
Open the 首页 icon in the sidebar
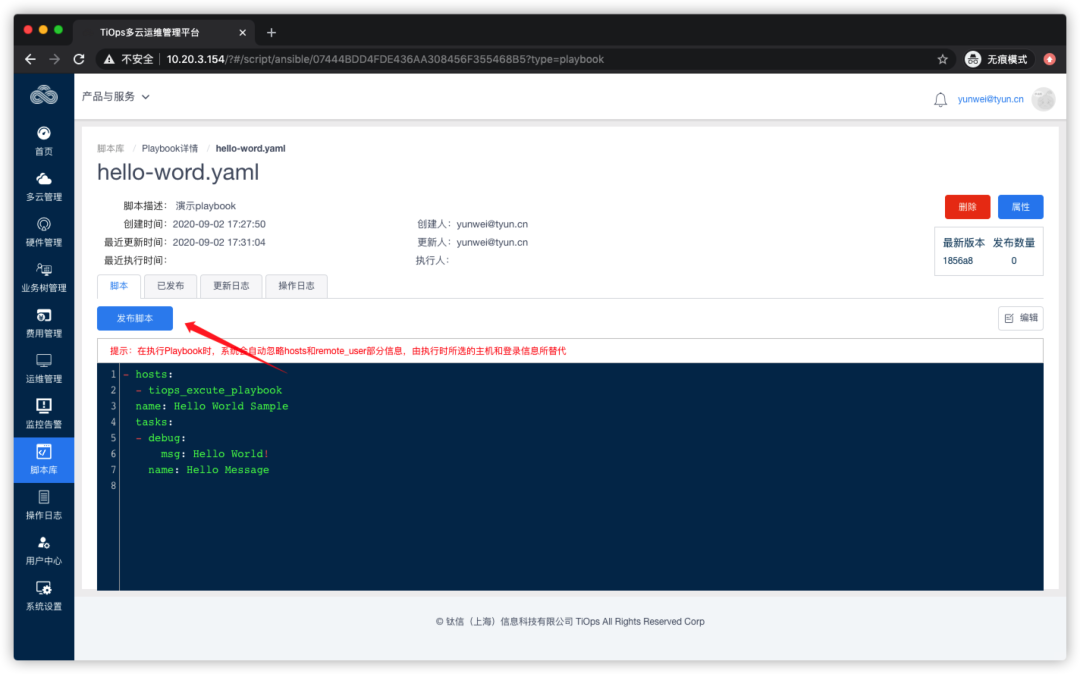(43, 140)
